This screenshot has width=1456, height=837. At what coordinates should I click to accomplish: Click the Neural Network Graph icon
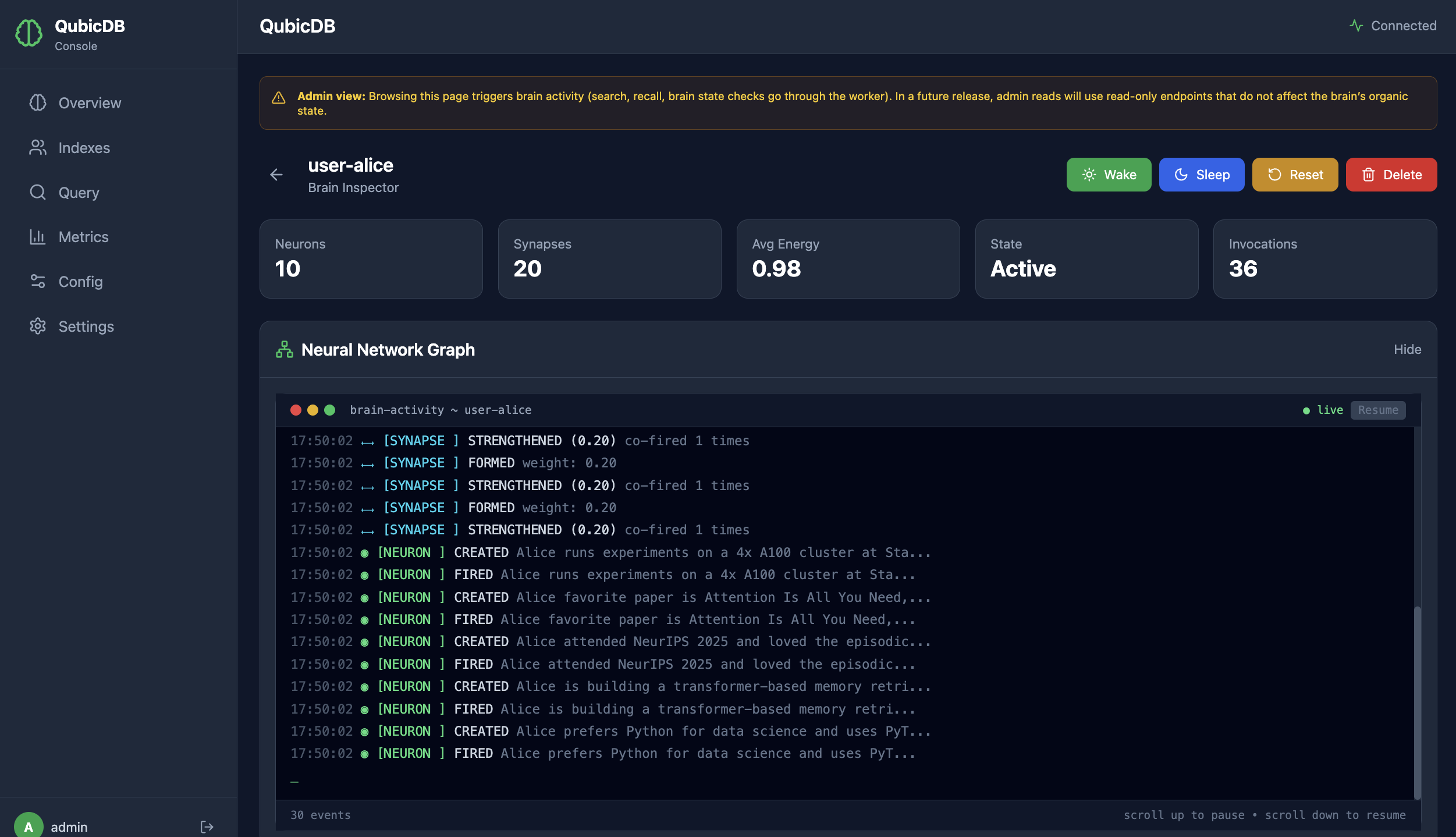pos(285,349)
